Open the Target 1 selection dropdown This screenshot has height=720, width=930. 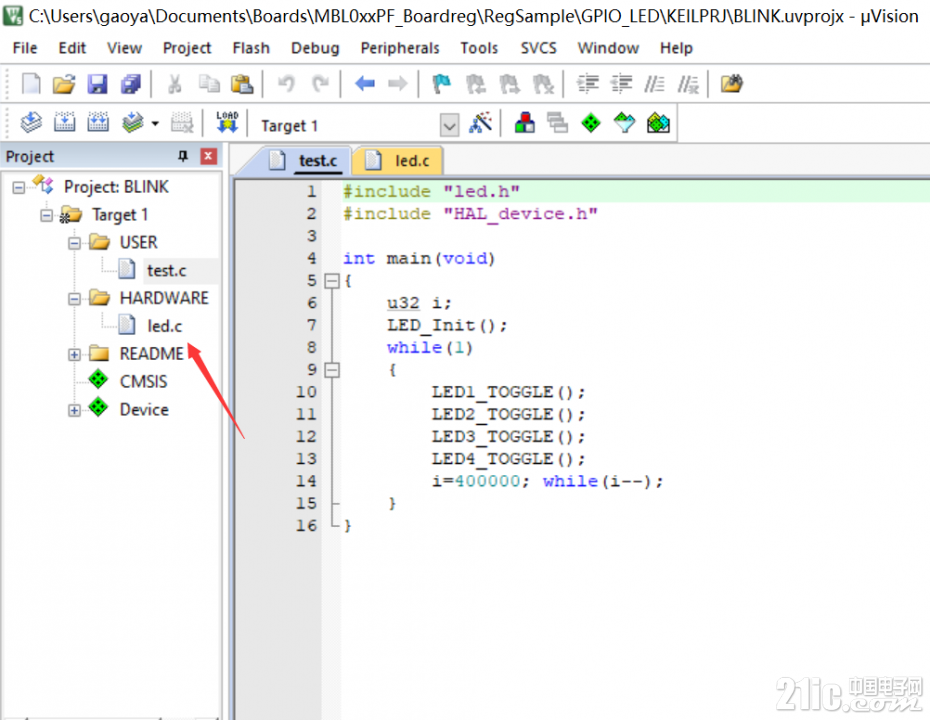coord(449,125)
